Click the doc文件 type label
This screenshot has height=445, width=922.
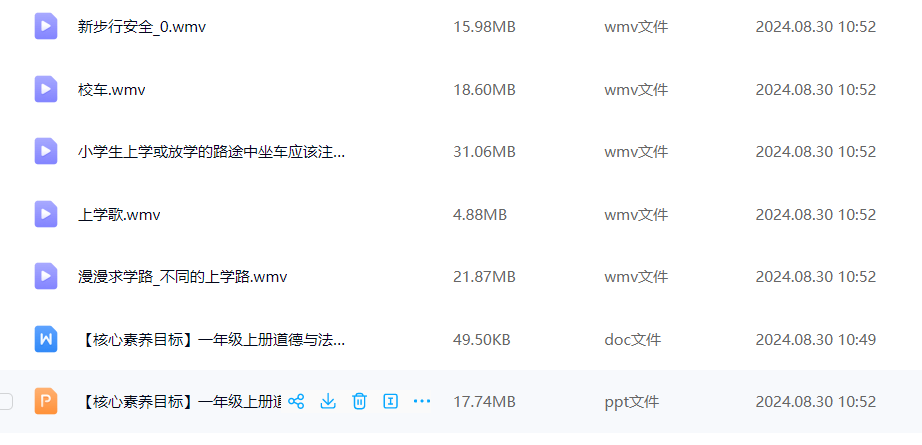(x=633, y=339)
